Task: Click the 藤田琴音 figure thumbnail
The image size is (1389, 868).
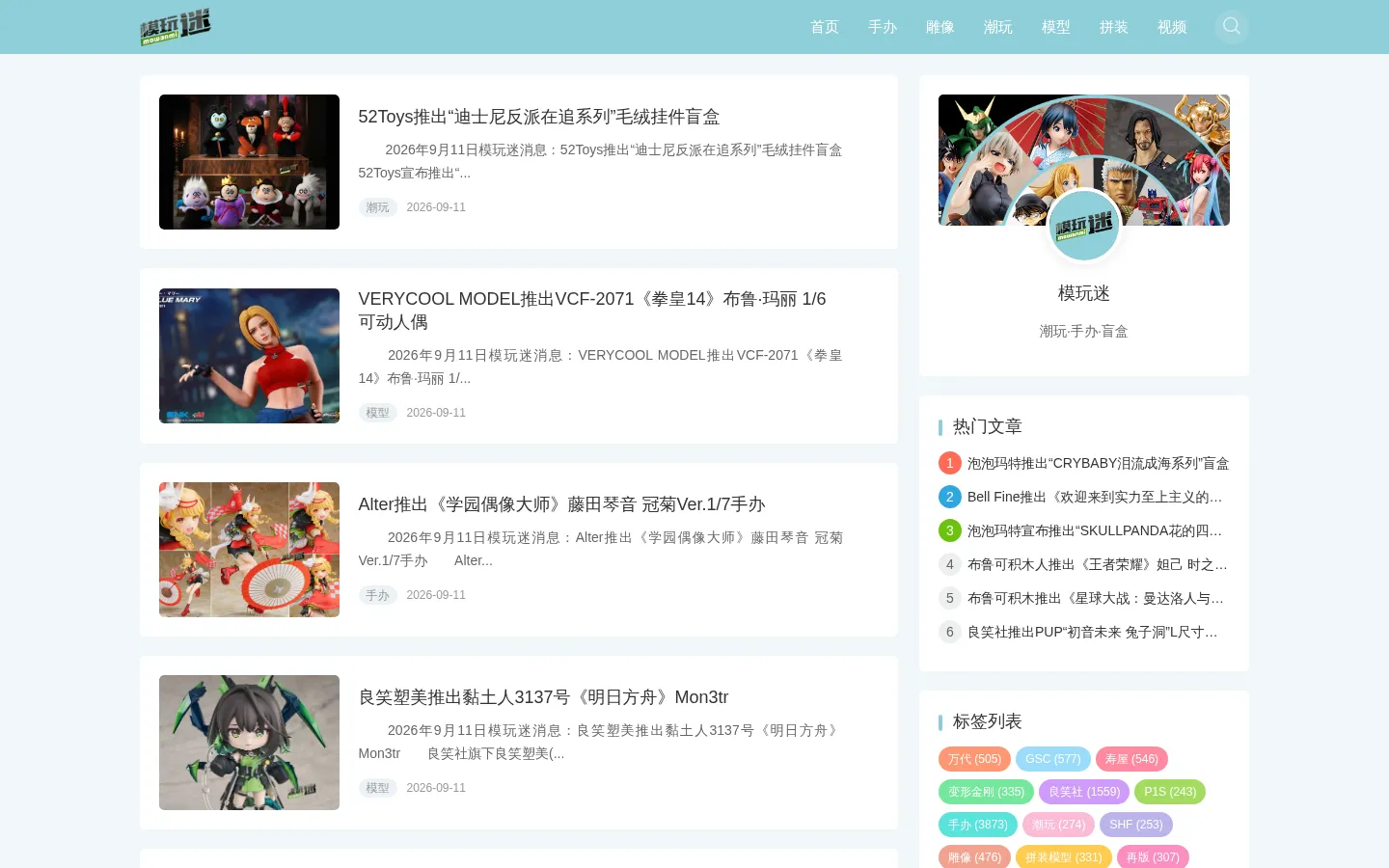Action: (x=249, y=550)
